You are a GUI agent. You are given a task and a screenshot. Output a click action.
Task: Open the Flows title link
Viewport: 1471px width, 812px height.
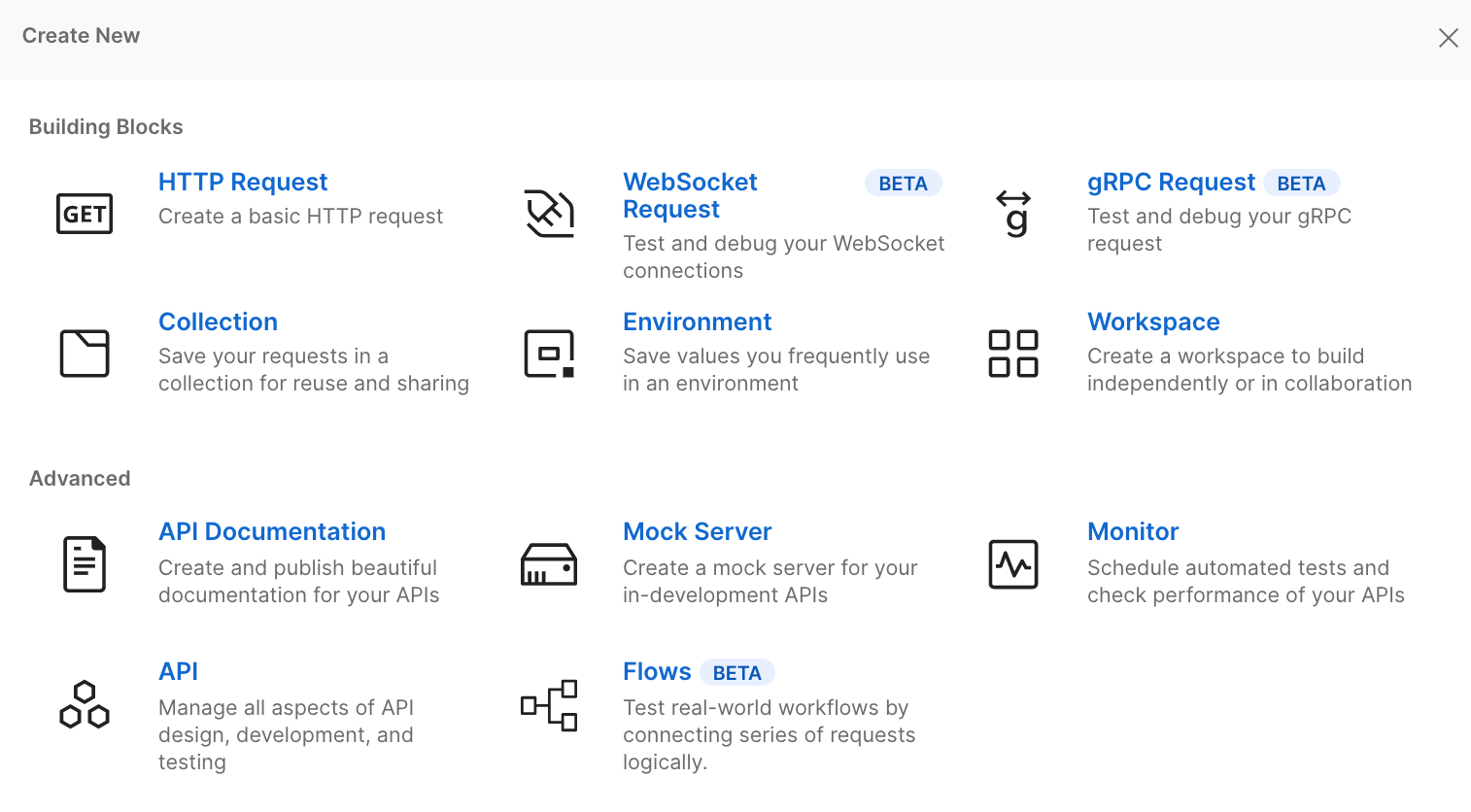[657, 672]
